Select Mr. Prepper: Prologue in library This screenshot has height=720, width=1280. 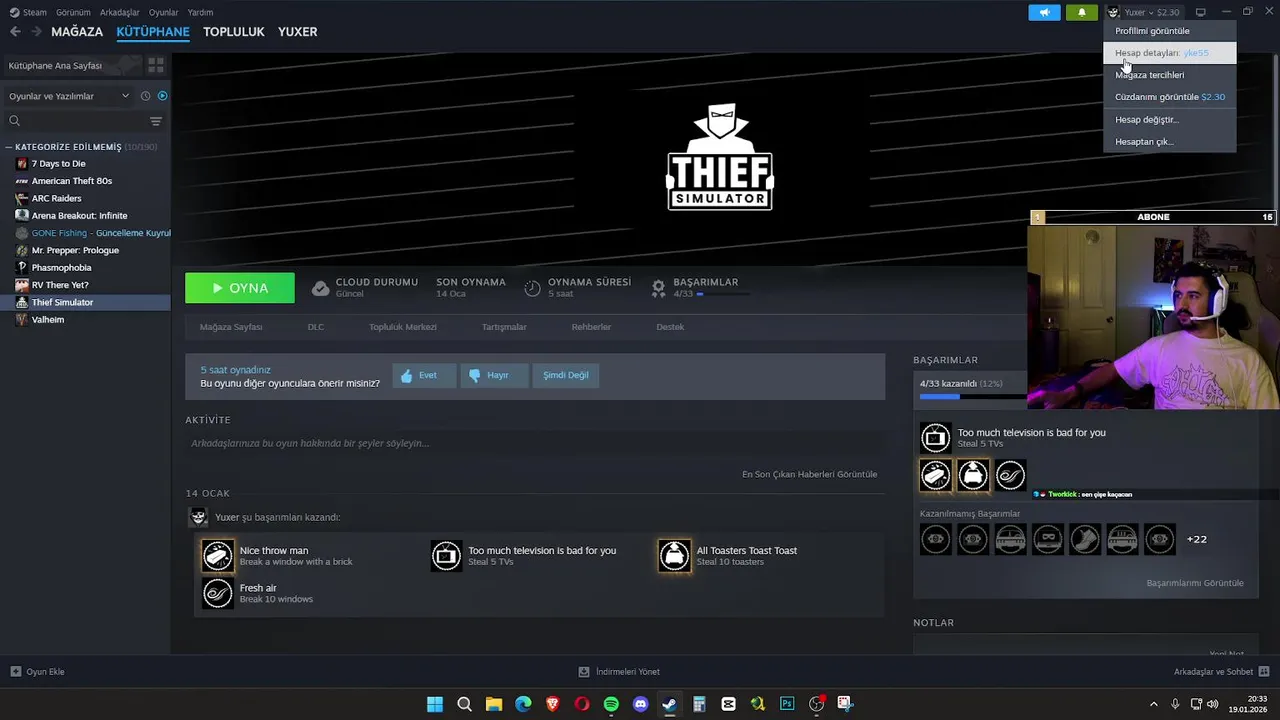click(x=75, y=250)
